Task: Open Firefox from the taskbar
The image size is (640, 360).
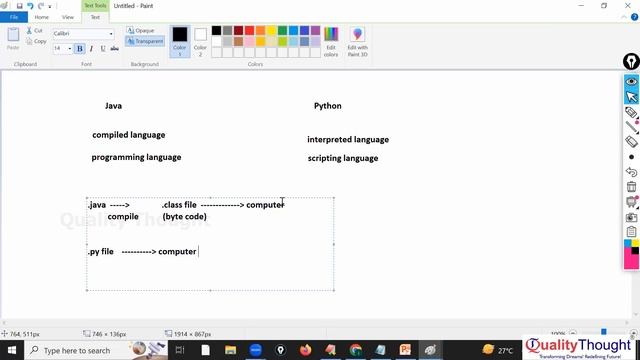Action: pyautogui.click(x=305, y=350)
